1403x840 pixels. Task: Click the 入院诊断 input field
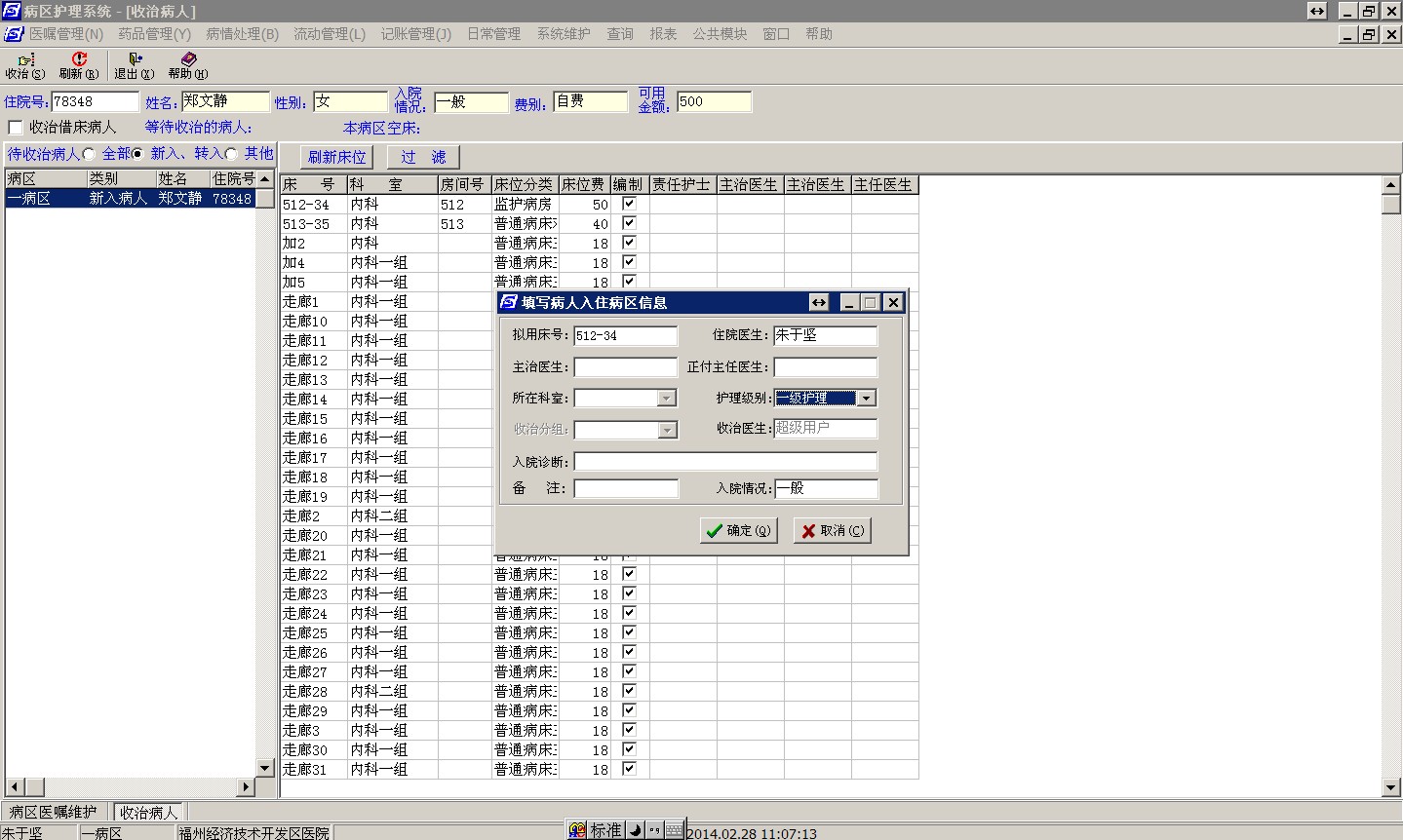[x=725, y=462]
